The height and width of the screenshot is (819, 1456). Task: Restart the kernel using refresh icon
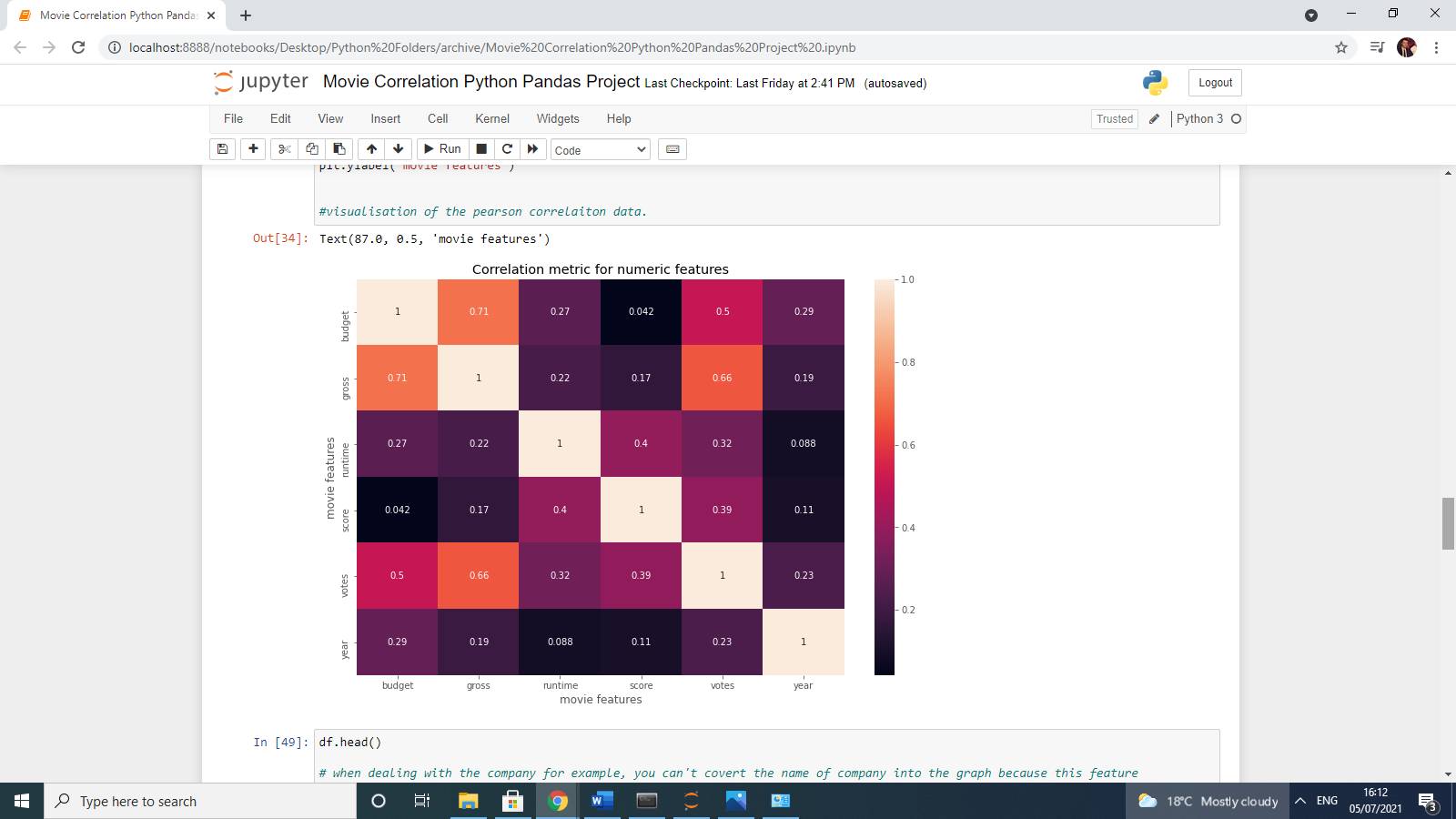(507, 148)
